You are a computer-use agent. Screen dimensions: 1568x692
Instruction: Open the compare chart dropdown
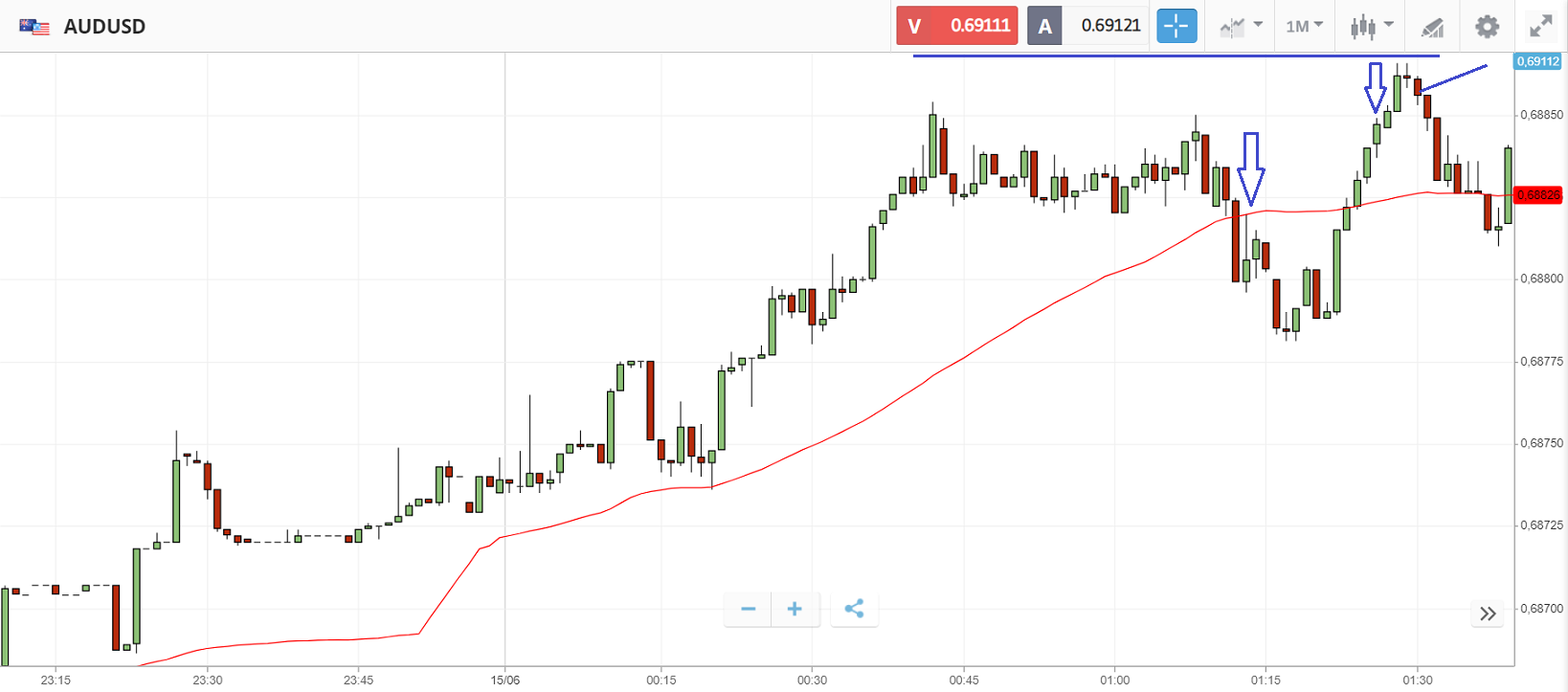1241,26
